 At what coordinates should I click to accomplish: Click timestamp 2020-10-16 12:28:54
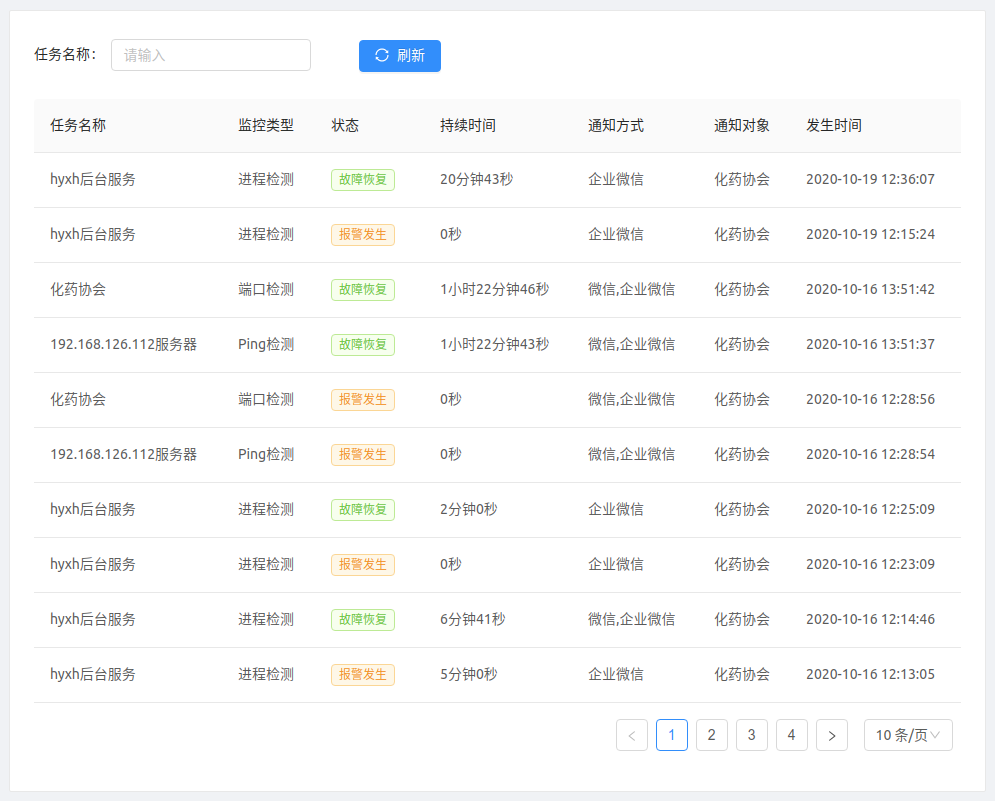pos(870,455)
